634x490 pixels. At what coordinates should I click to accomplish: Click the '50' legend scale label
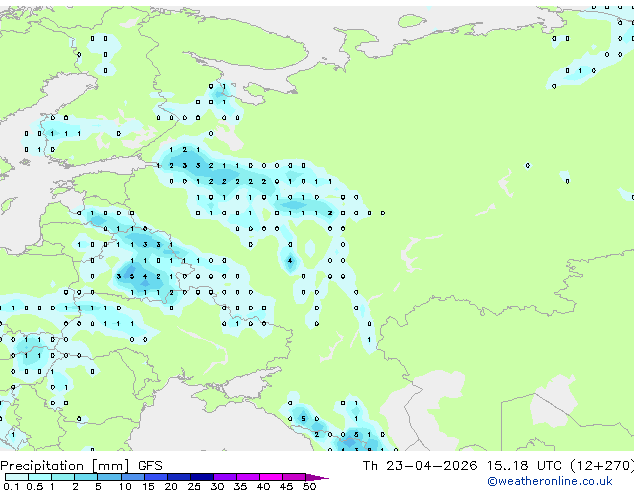(x=309, y=486)
